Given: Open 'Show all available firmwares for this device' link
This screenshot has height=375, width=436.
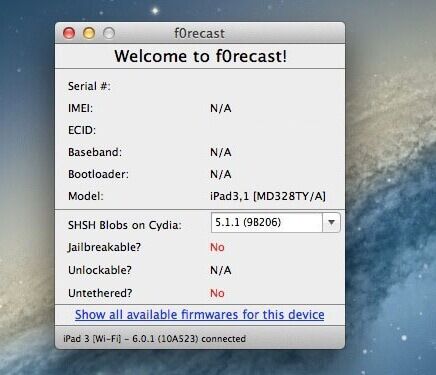Looking at the screenshot, I should (x=199, y=315).
